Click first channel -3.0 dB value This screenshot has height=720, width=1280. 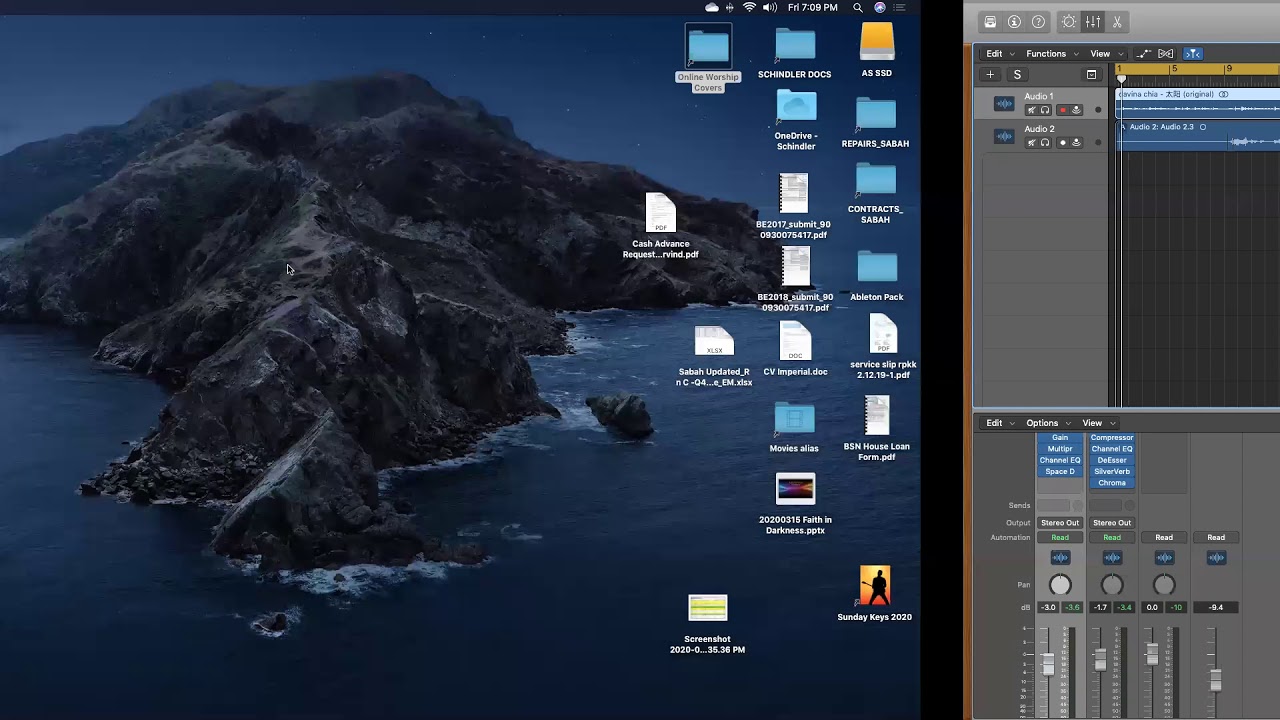click(1048, 607)
